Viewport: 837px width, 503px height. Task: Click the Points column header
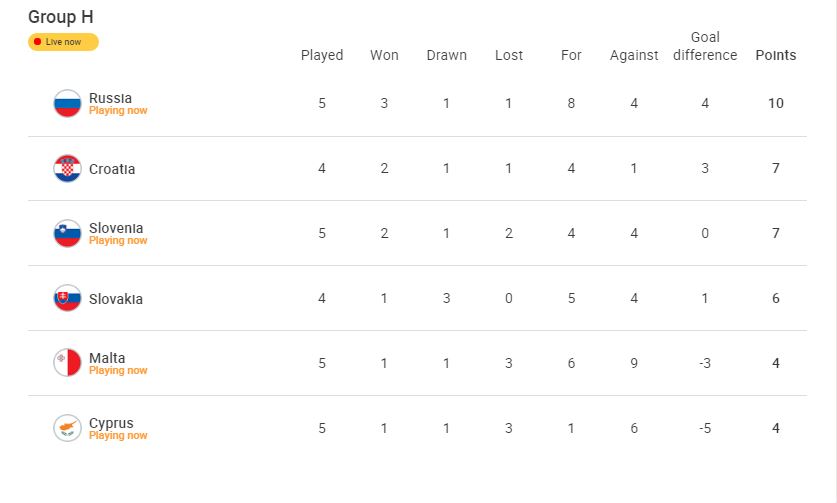[776, 55]
